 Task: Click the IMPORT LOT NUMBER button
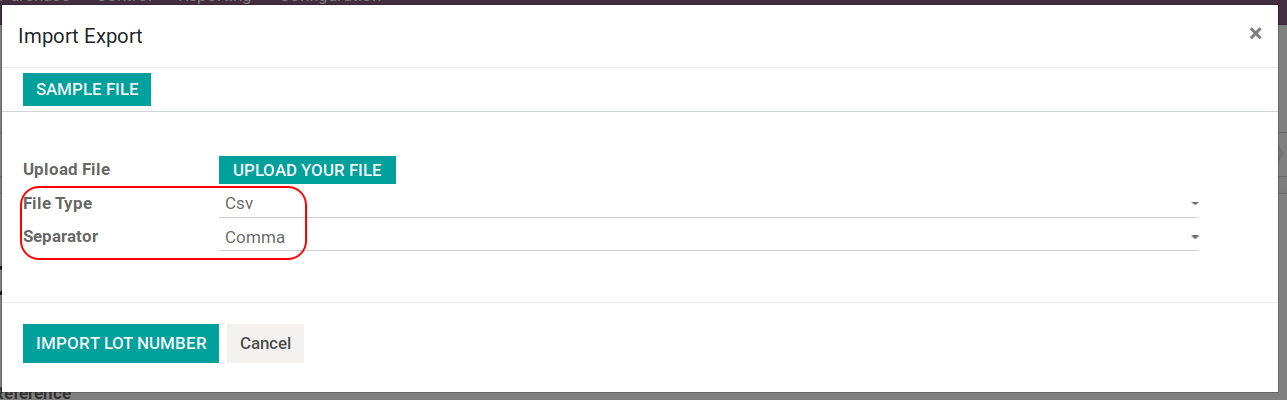(121, 343)
